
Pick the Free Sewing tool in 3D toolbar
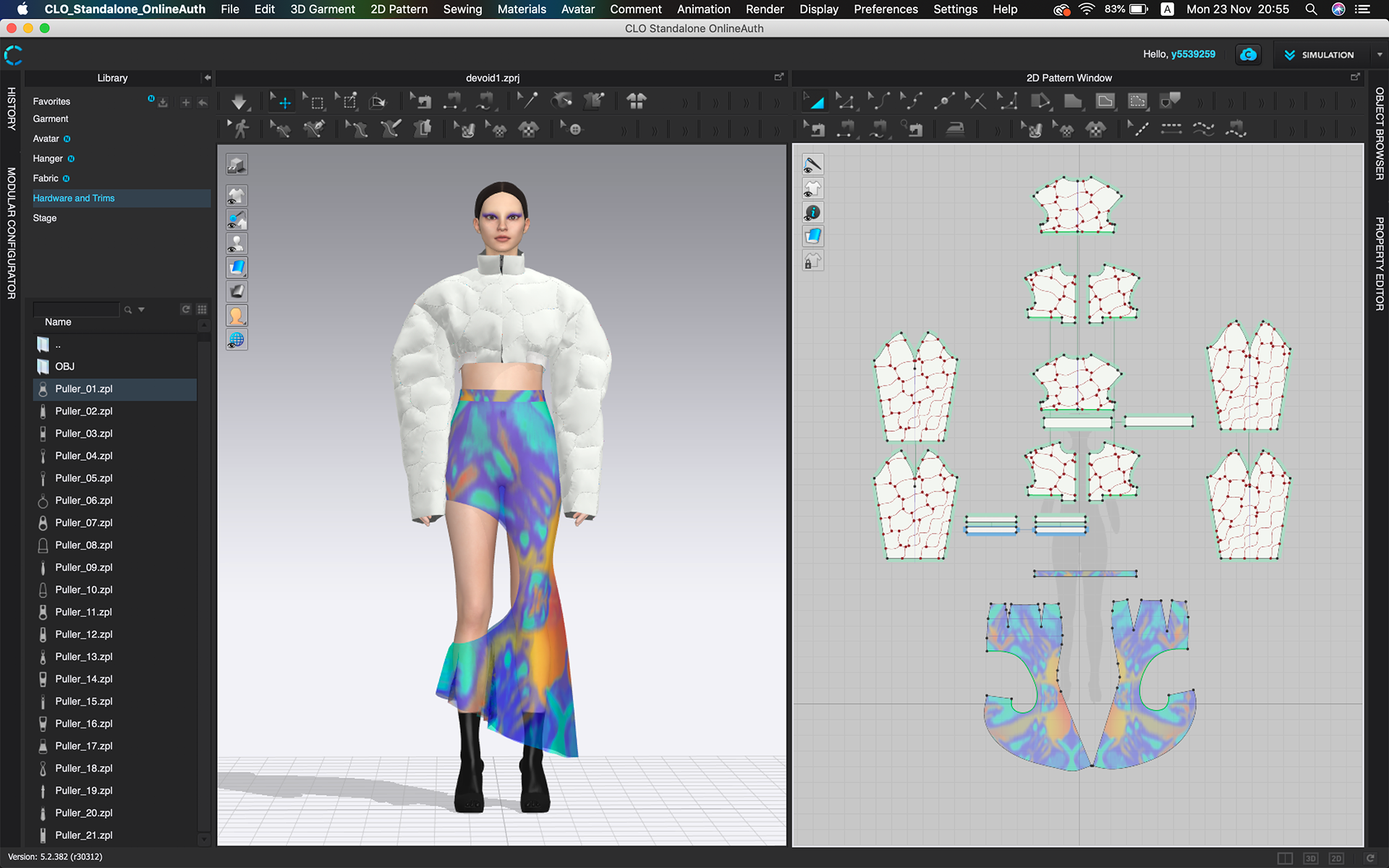(486, 102)
